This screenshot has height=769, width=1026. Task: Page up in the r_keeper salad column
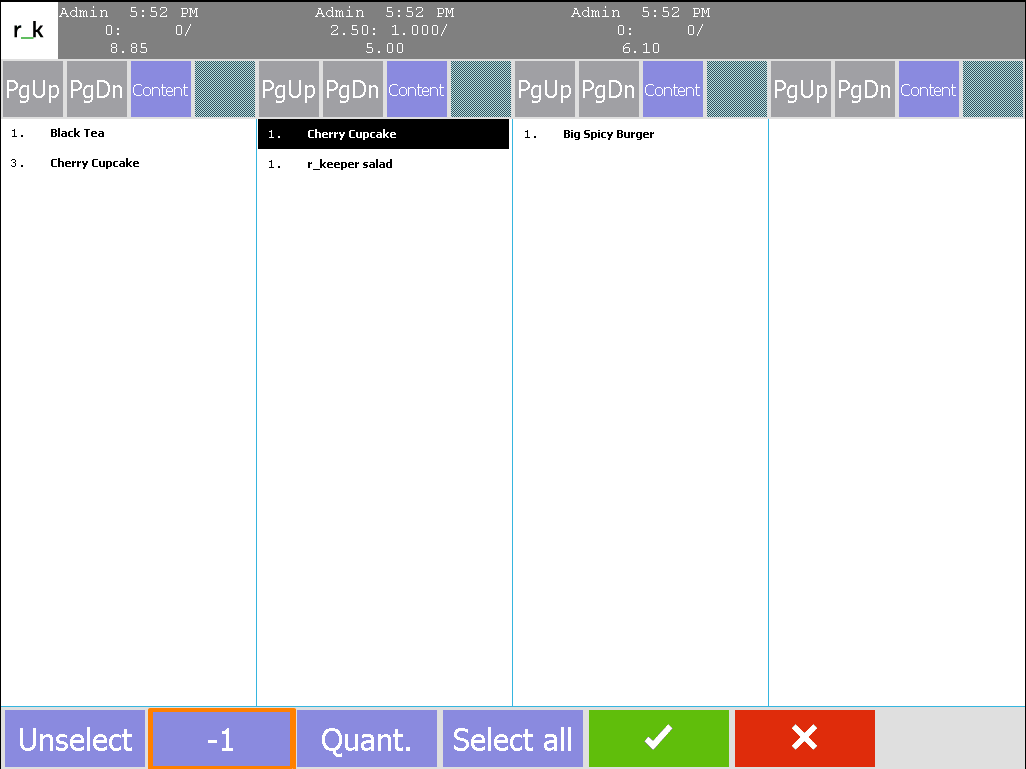click(x=289, y=89)
